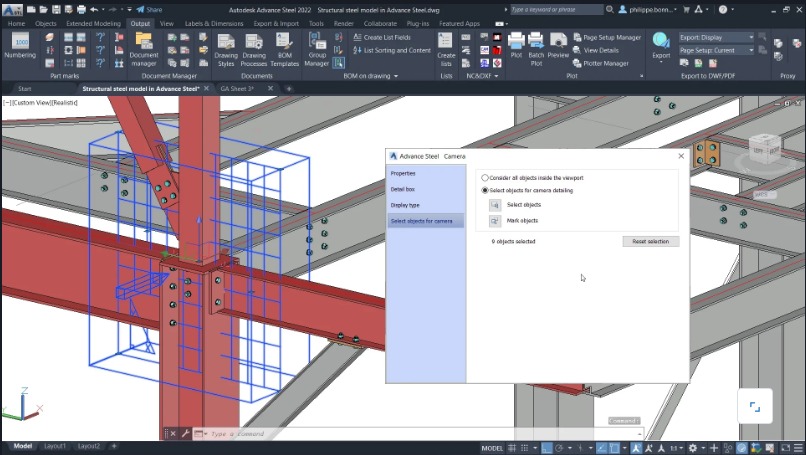Toggle object snap tracking in status bar
Viewport: 806px width, 455px height.
(601, 448)
